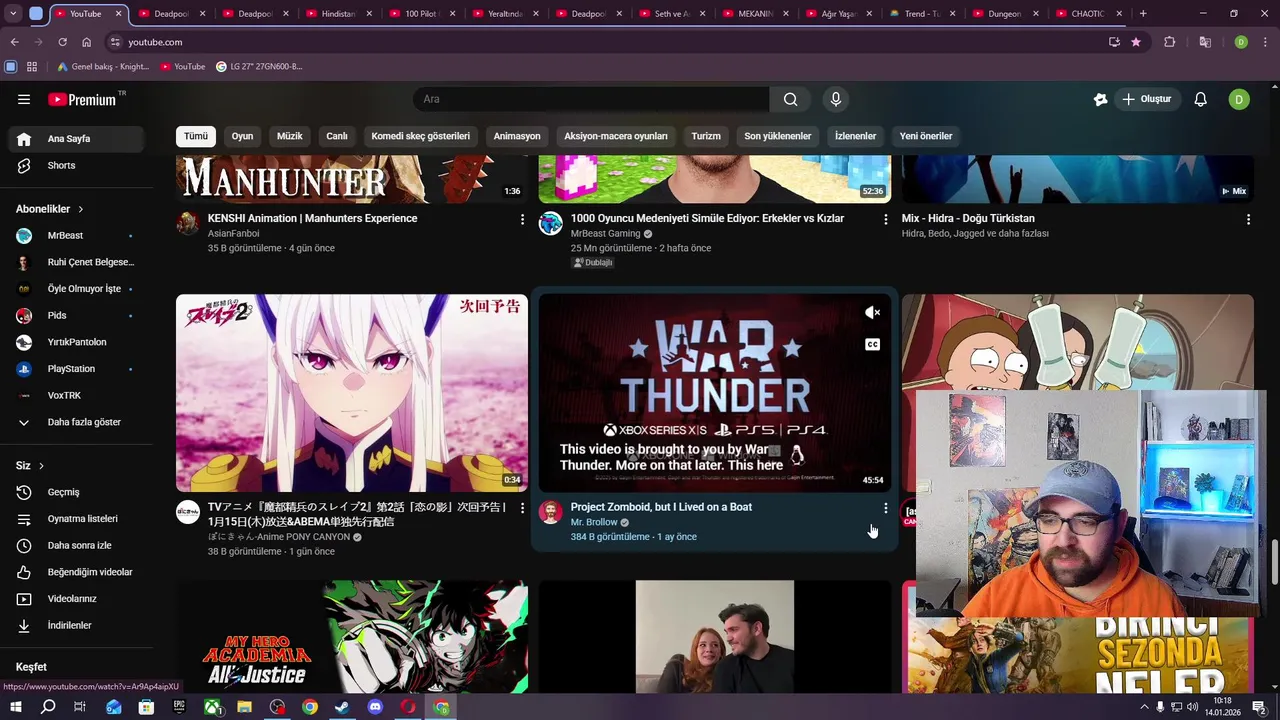Open Daha sonra izle list
Screen dimensions: 1280x720
point(76,545)
